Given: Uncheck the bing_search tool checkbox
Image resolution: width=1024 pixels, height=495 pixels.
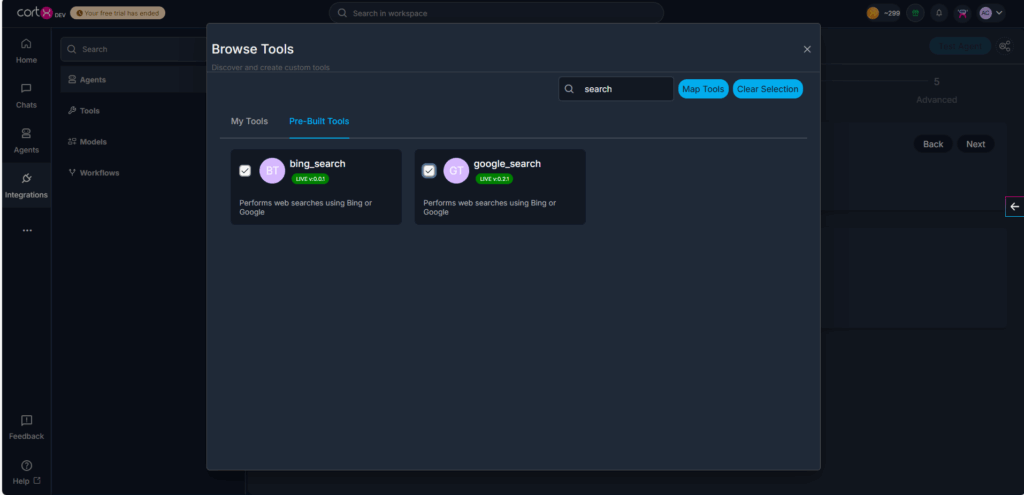Looking at the screenshot, I should pos(245,171).
